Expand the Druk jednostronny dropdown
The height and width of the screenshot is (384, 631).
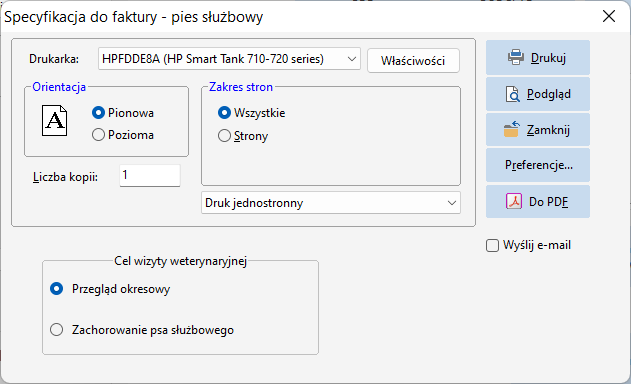(x=331, y=203)
